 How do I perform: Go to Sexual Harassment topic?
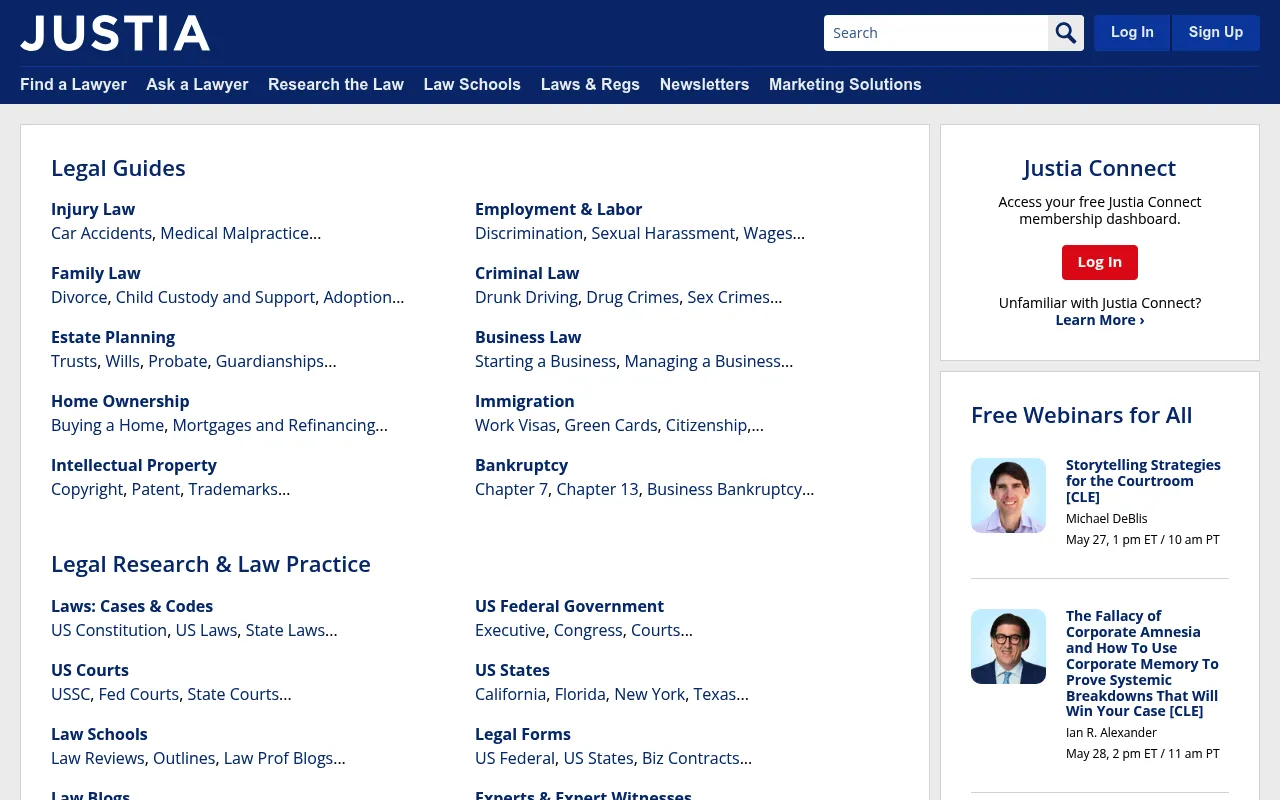663,233
